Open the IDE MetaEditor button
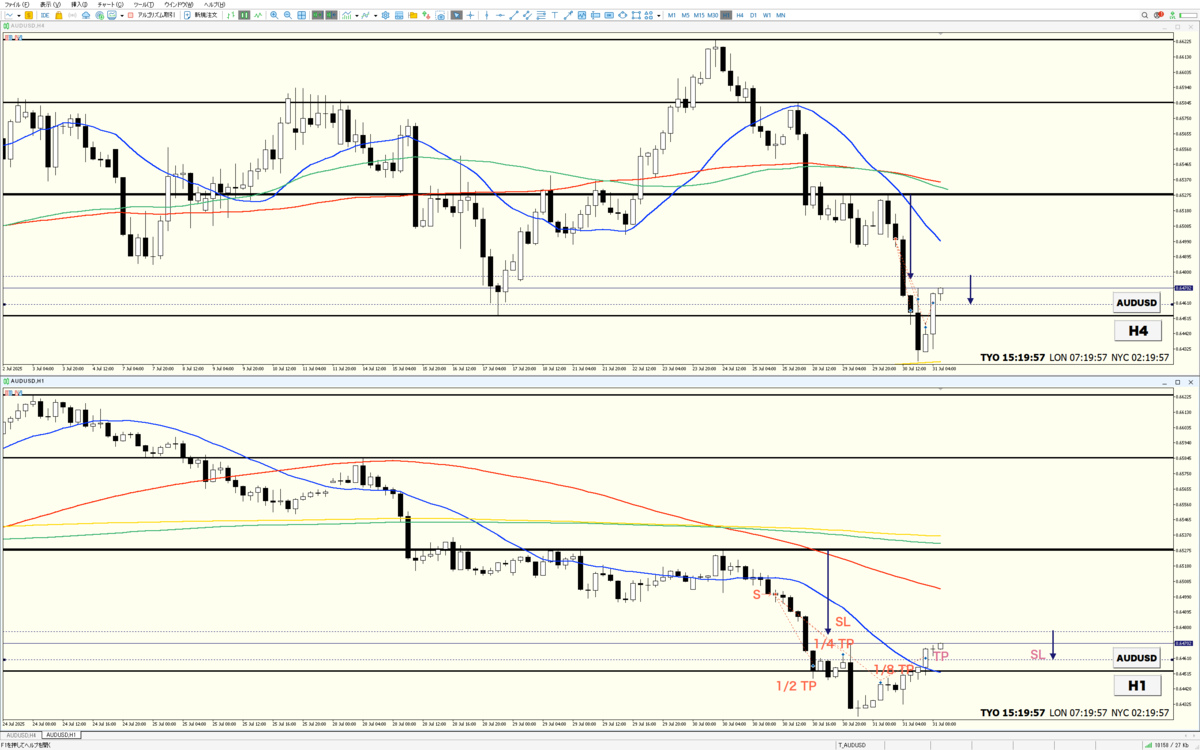 [45, 15]
